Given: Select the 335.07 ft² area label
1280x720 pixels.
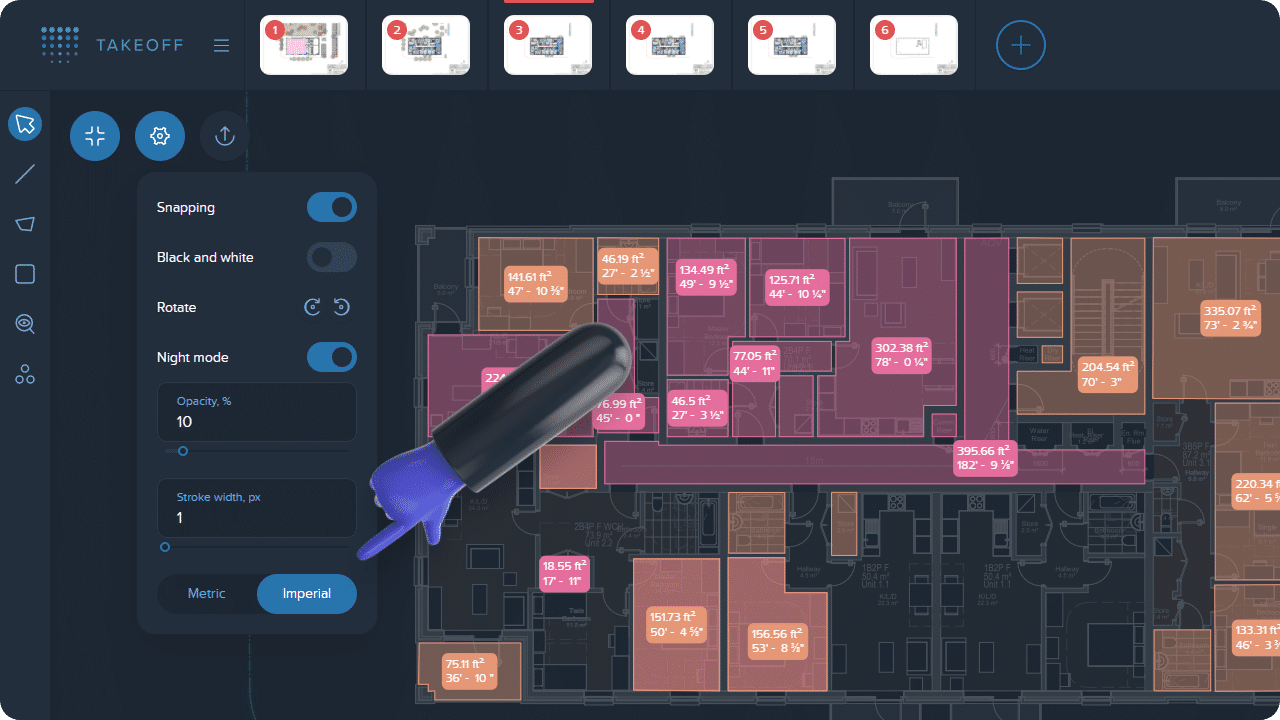Looking at the screenshot, I should 1230,318.
